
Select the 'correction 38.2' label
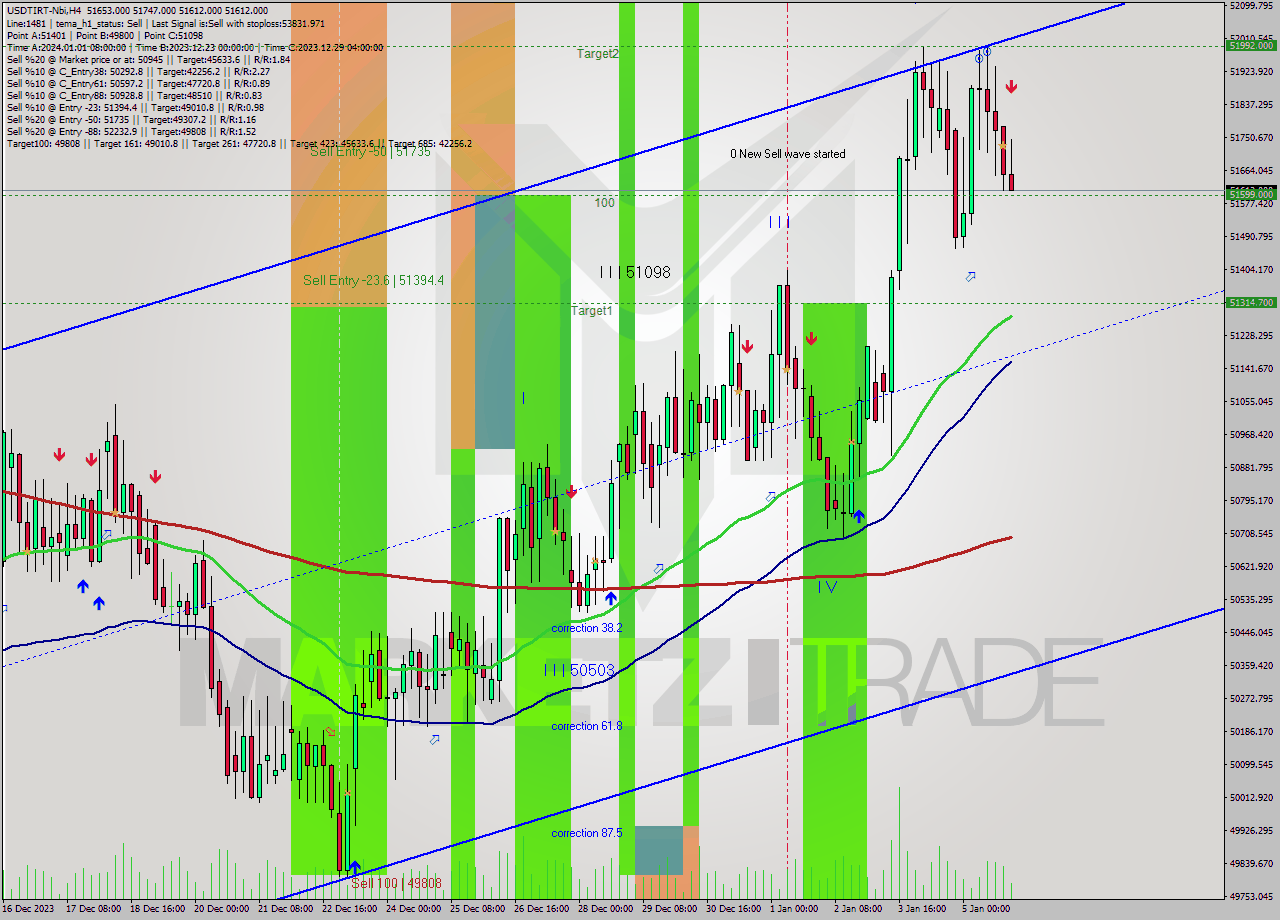tap(586, 628)
